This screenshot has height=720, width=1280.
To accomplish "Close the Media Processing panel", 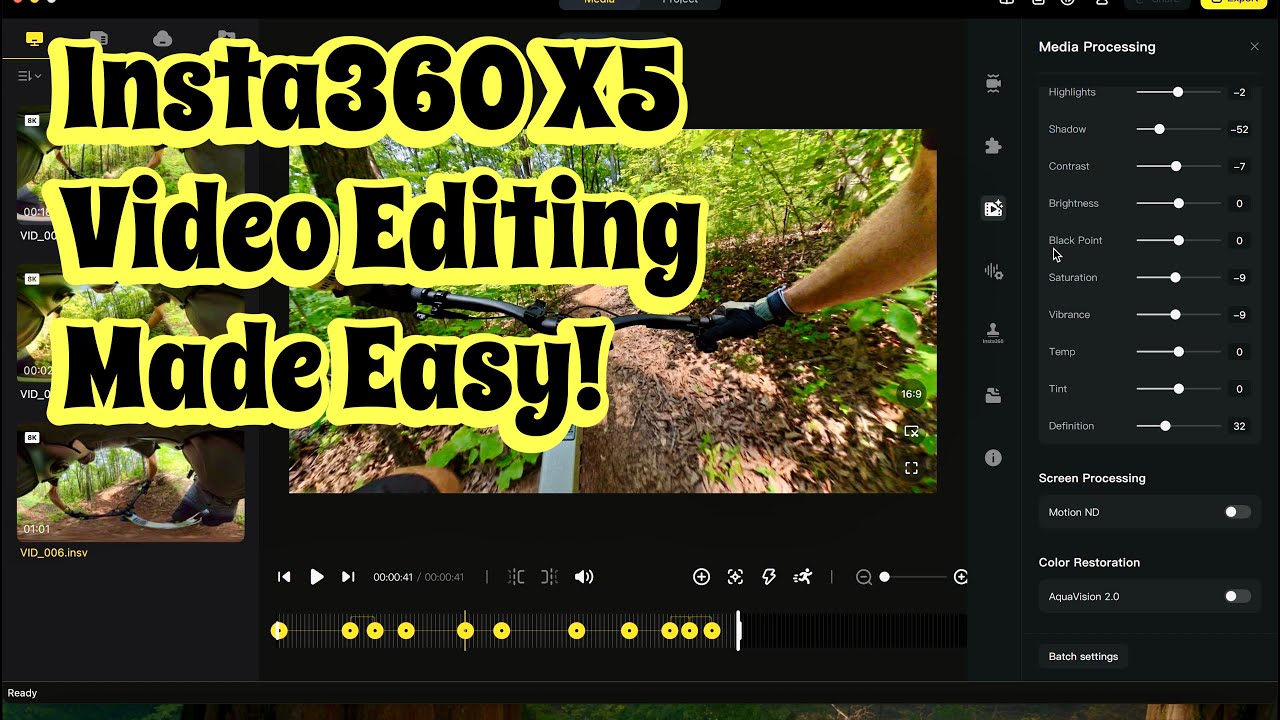I will 1254,47.
